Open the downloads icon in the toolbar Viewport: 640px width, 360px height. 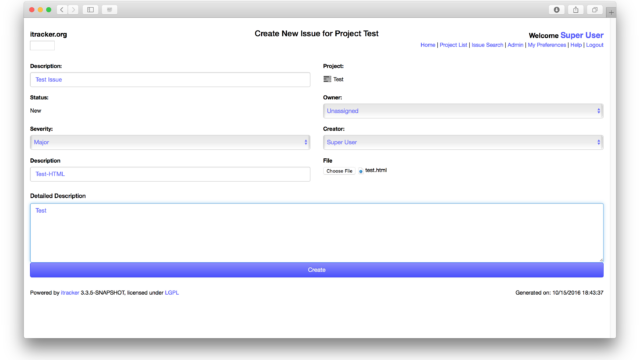556,10
